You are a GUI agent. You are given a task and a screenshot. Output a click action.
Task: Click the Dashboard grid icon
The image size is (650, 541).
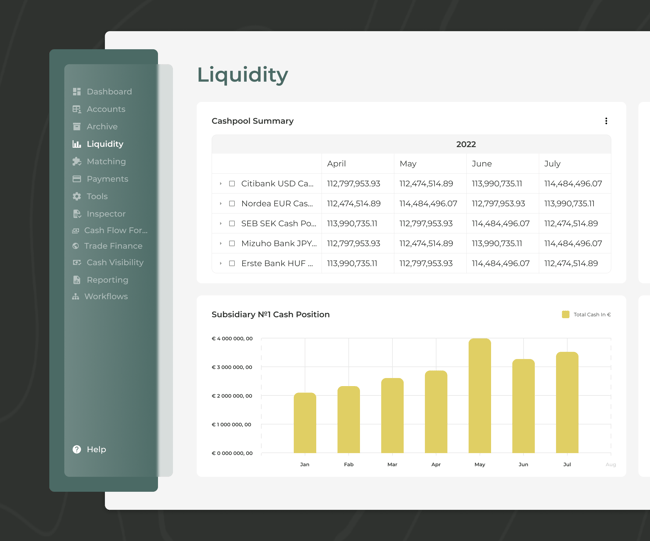coord(77,92)
